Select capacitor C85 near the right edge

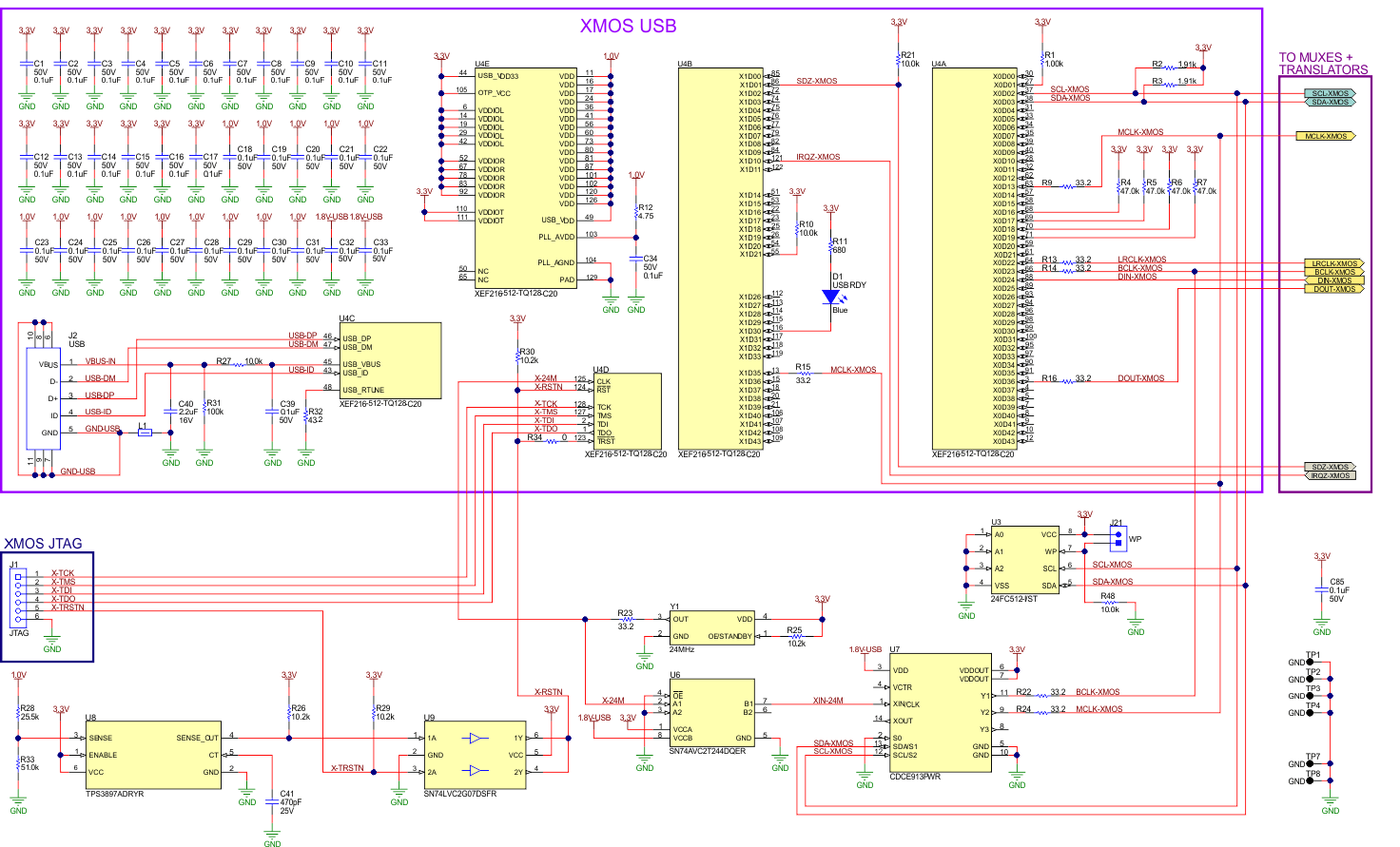pyautogui.click(x=1322, y=590)
